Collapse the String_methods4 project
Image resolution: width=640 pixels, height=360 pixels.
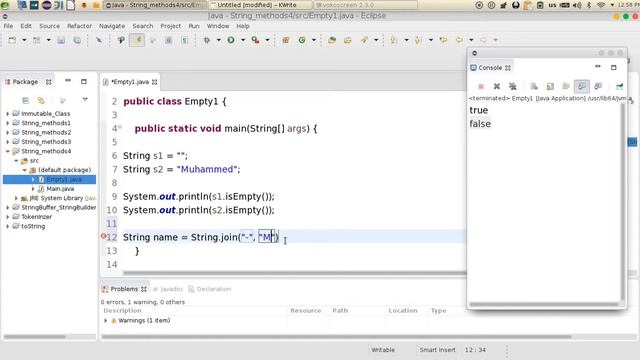(7, 151)
